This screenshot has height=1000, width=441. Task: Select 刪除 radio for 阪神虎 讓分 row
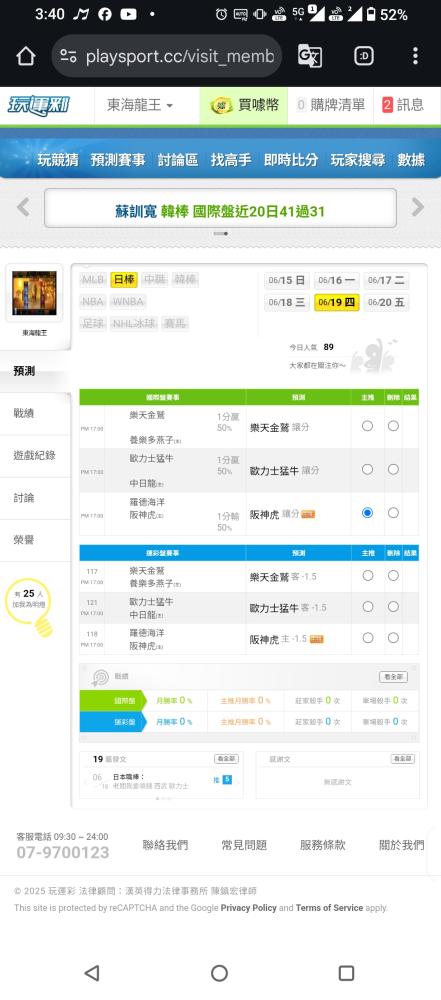tap(393, 513)
